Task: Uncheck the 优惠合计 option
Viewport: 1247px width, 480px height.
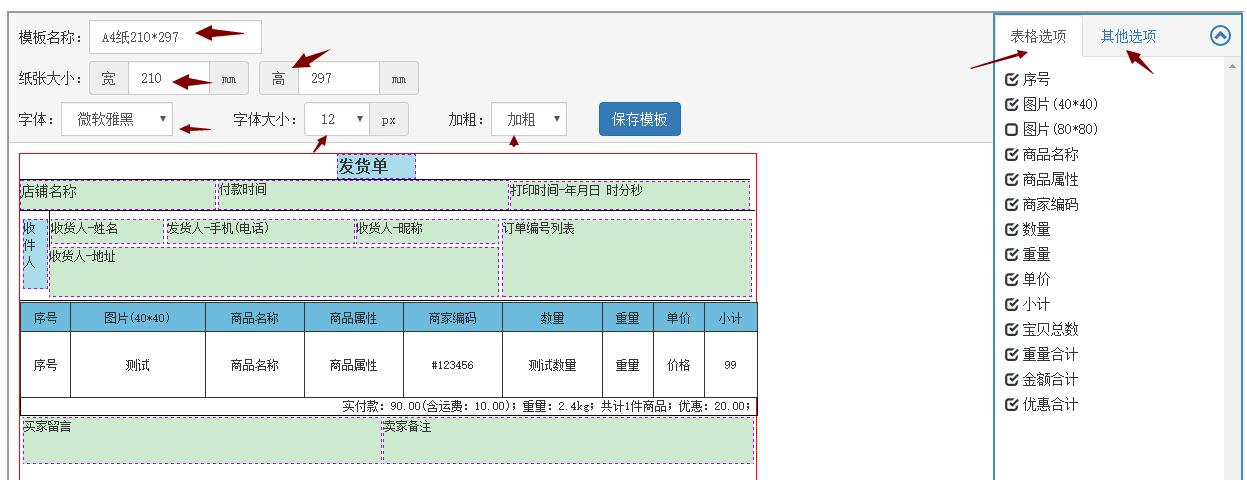Action: [x=1011, y=404]
